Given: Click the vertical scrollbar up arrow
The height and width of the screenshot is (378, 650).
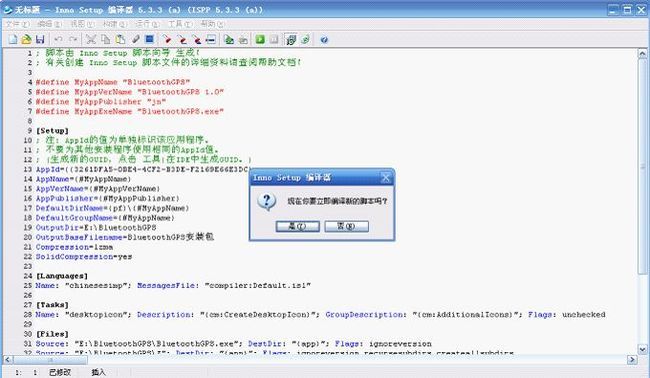Looking at the screenshot, I should 642,53.
